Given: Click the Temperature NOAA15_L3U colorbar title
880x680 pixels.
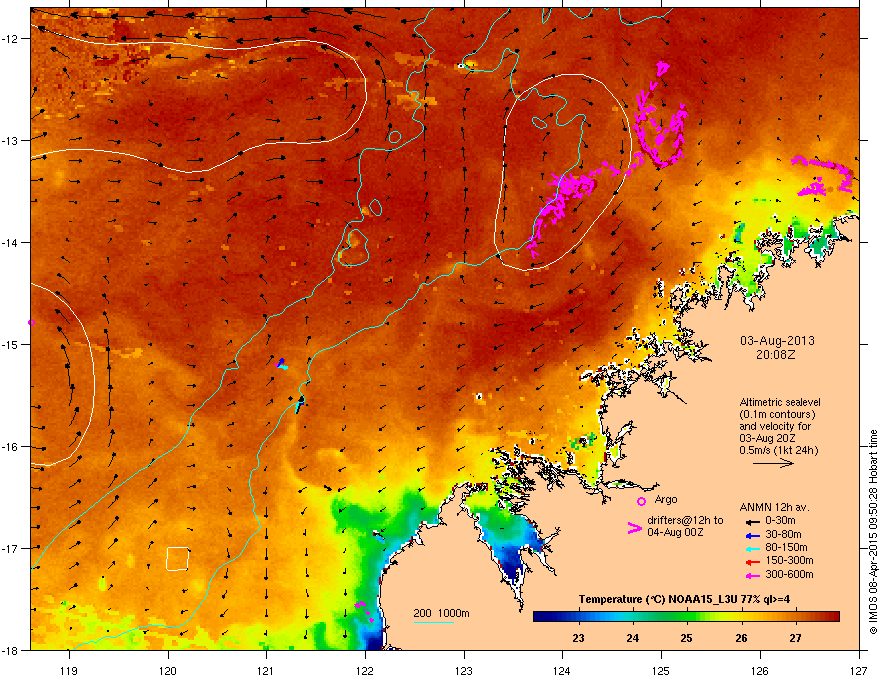Looking at the screenshot, I should click(684, 599).
